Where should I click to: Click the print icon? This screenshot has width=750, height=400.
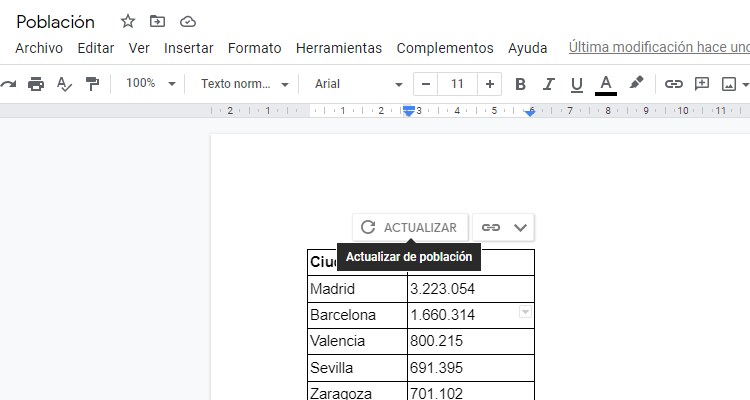tap(36, 84)
